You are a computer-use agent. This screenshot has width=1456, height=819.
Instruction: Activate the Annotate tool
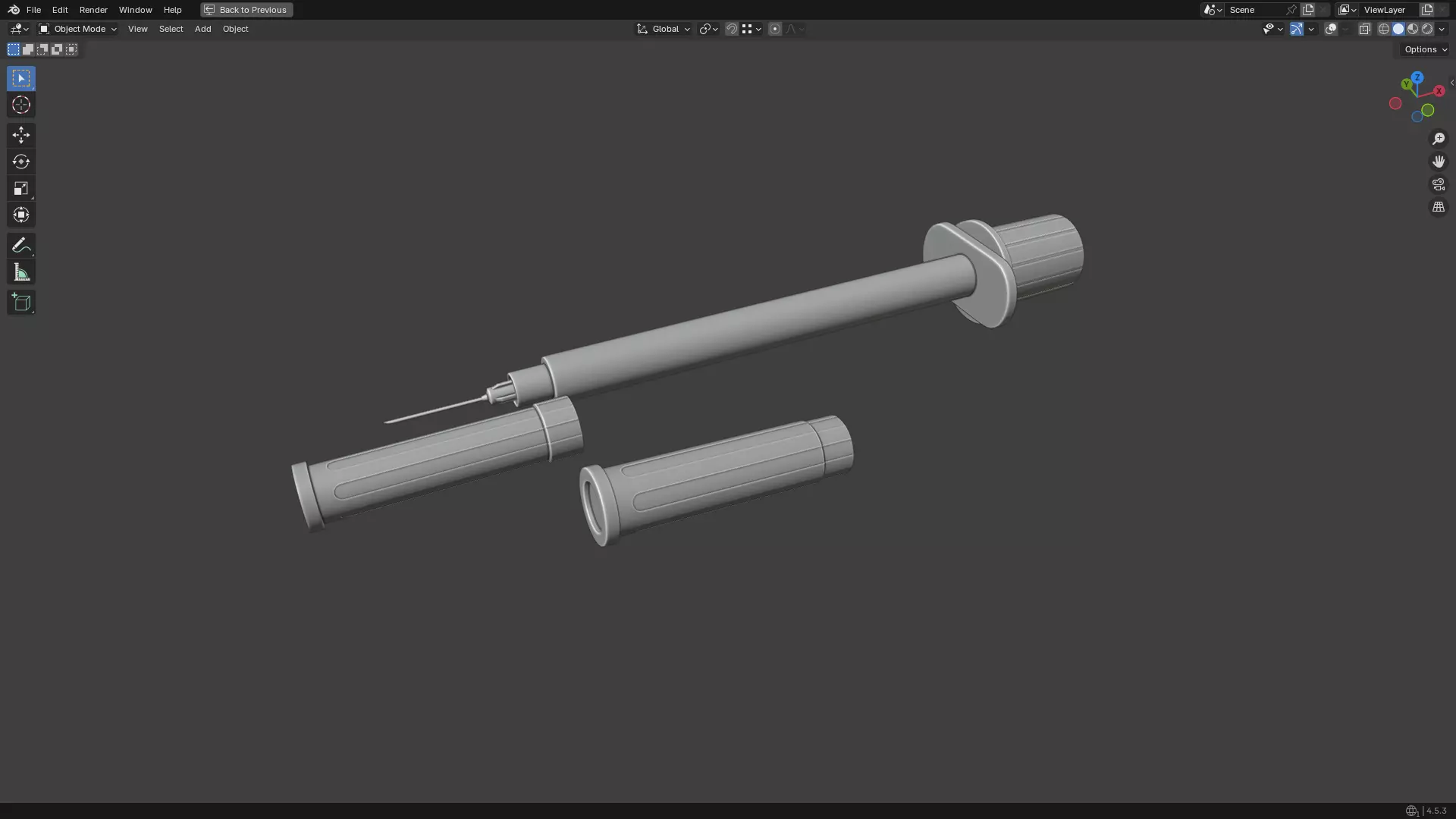(x=21, y=245)
